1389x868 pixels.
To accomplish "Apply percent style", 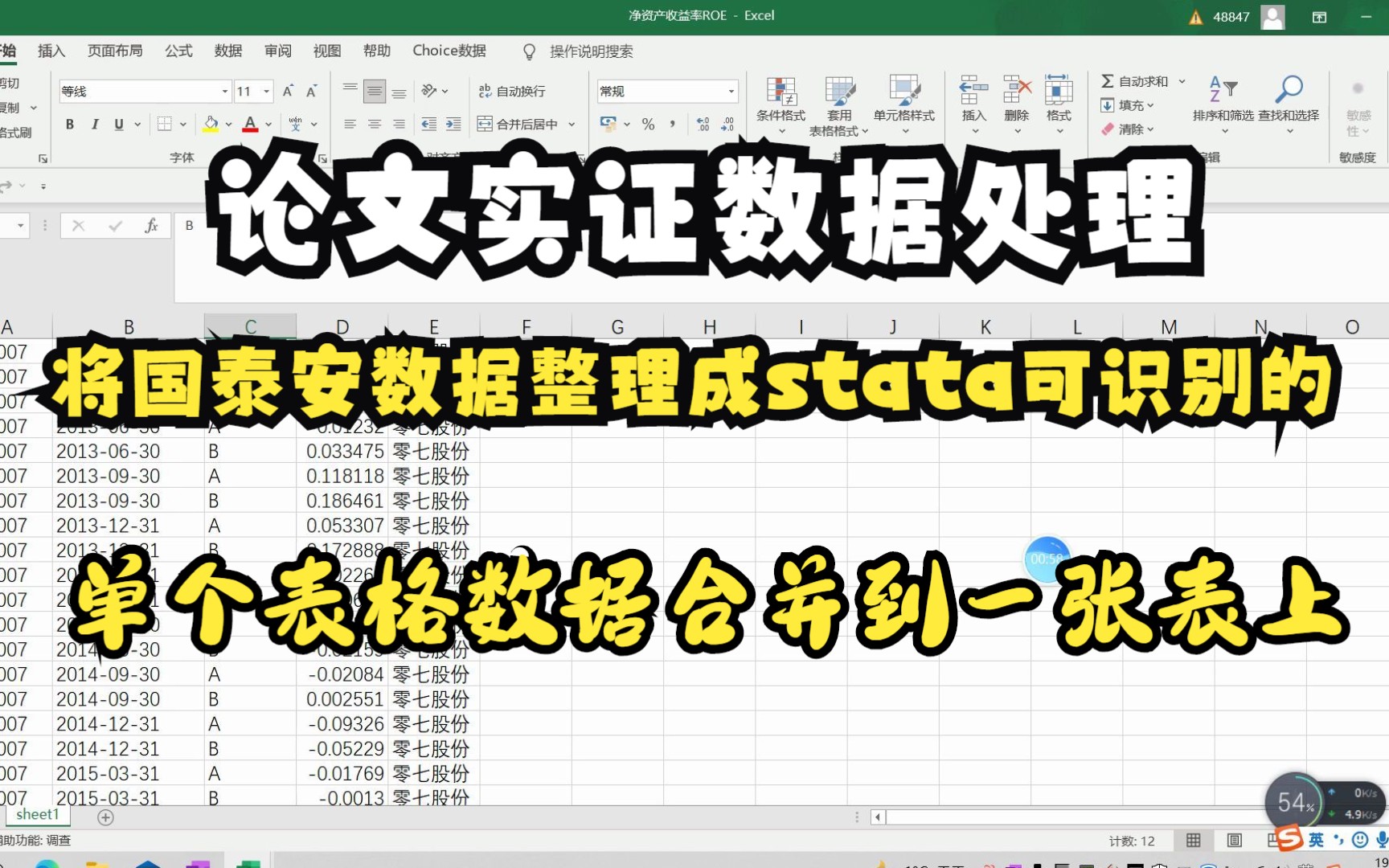I will (x=648, y=125).
